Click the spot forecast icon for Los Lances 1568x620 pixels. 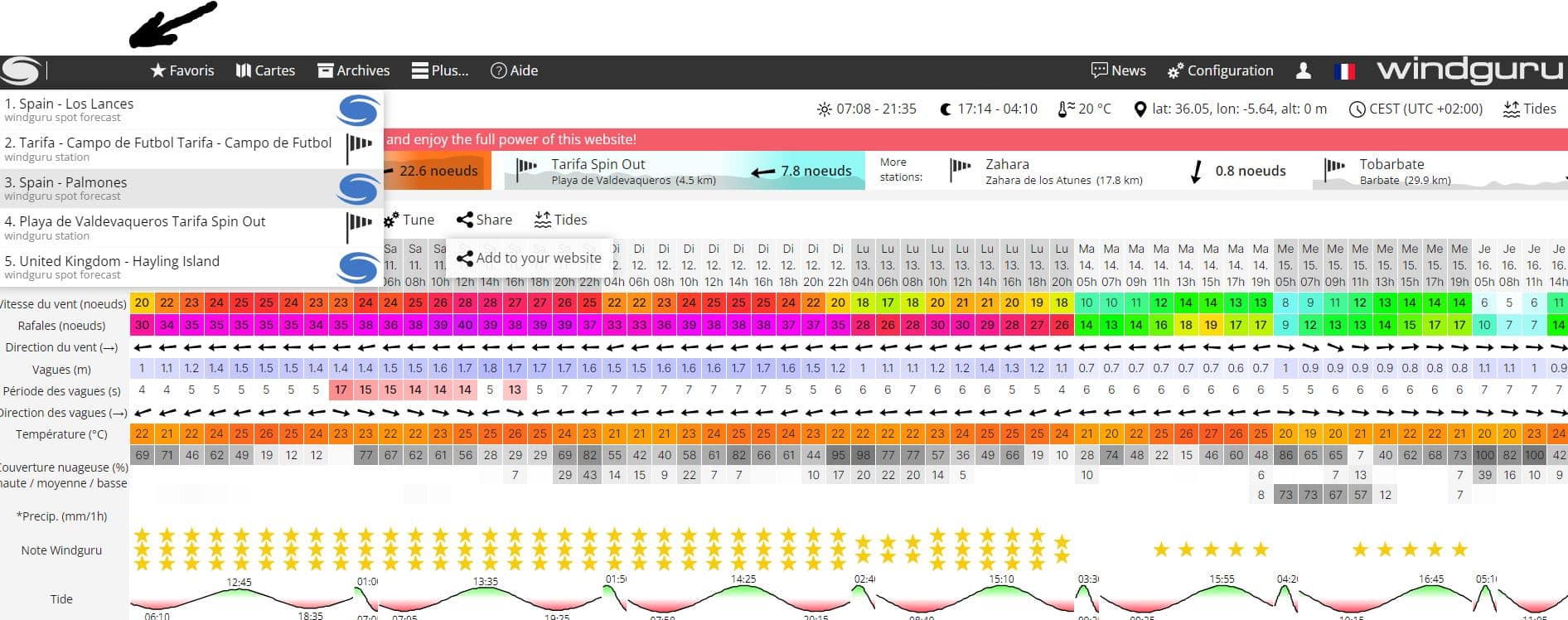tap(358, 109)
